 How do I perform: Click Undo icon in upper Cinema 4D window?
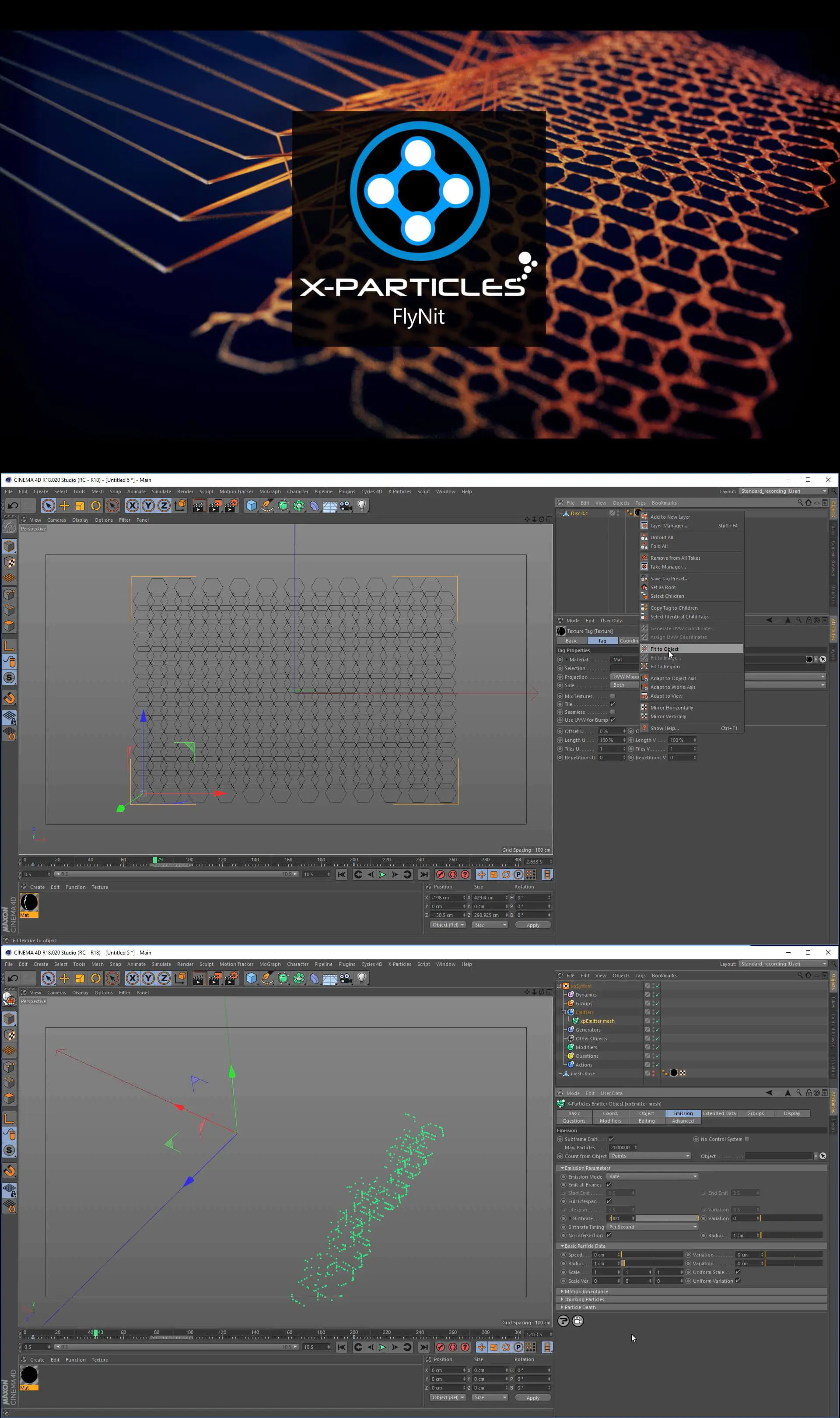pyautogui.click(x=12, y=505)
